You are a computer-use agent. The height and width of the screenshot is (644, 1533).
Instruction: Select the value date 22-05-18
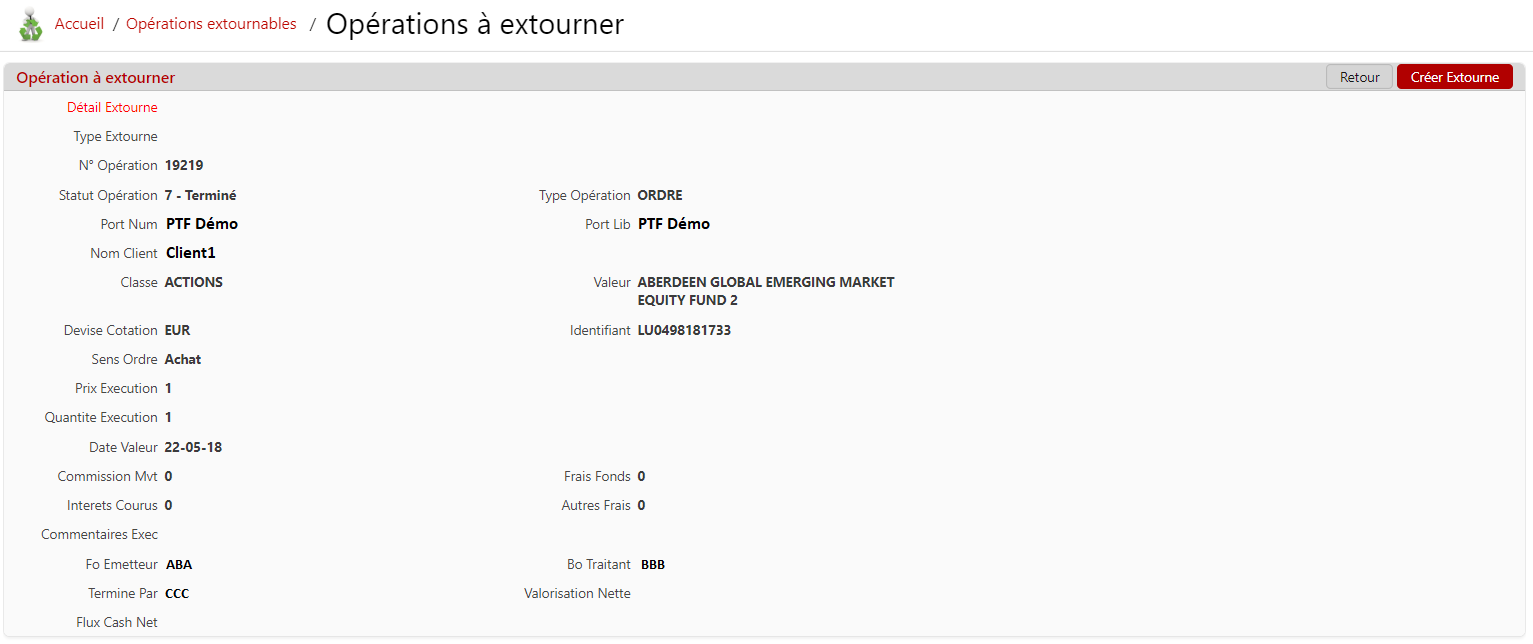click(x=193, y=447)
